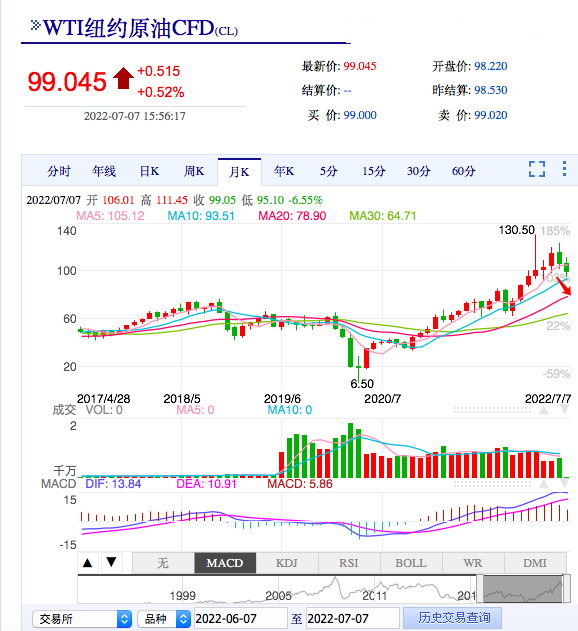Select the 日K chart tab

coord(149,171)
